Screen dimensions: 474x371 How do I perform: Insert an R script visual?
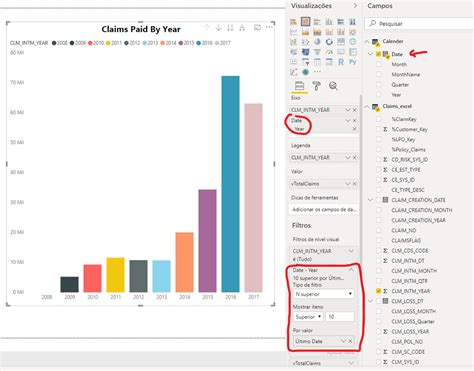[x=341, y=62]
